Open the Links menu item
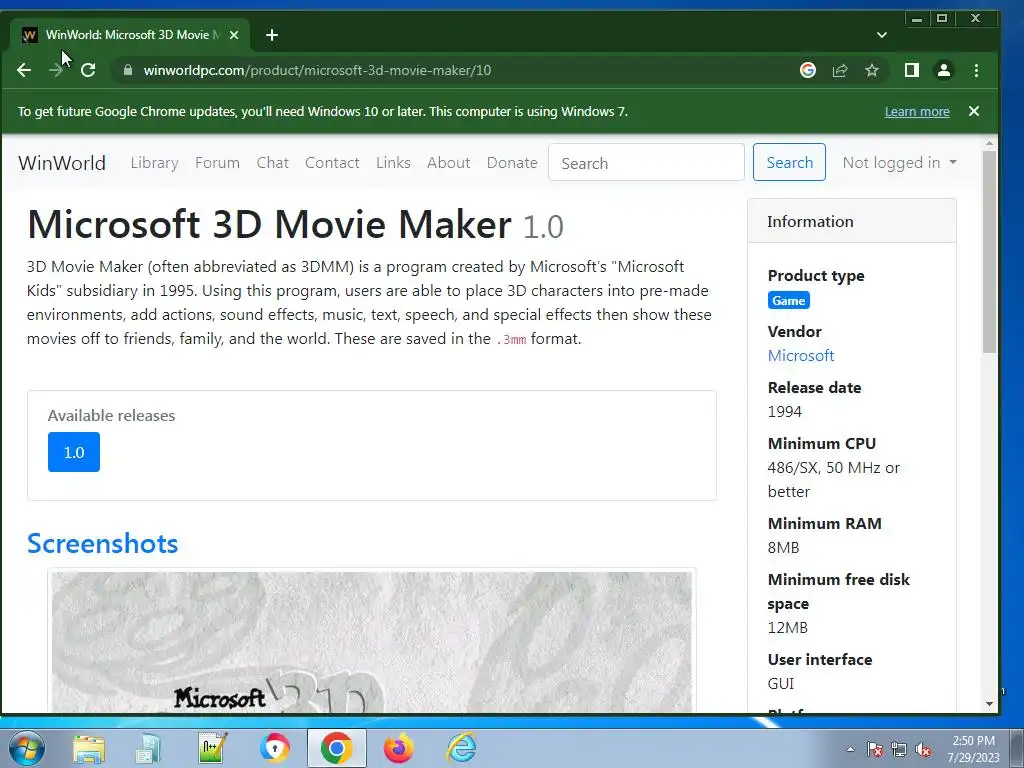Screen dimensions: 1024x768 pos(393,163)
